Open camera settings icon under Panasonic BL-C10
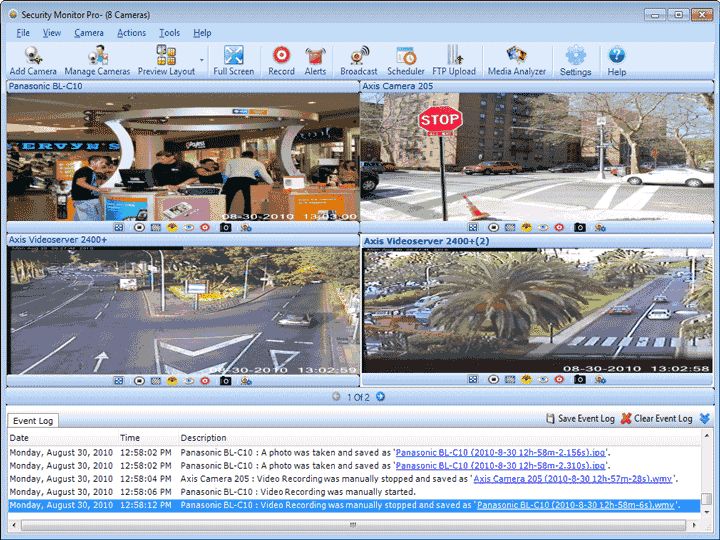The width and height of the screenshot is (720, 540). tap(246, 227)
